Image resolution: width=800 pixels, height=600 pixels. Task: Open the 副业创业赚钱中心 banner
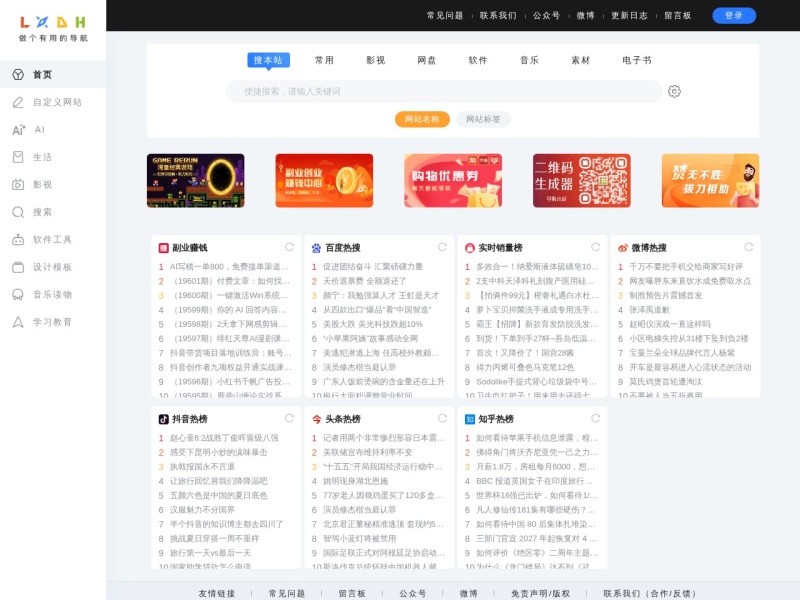[x=324, y=181]
